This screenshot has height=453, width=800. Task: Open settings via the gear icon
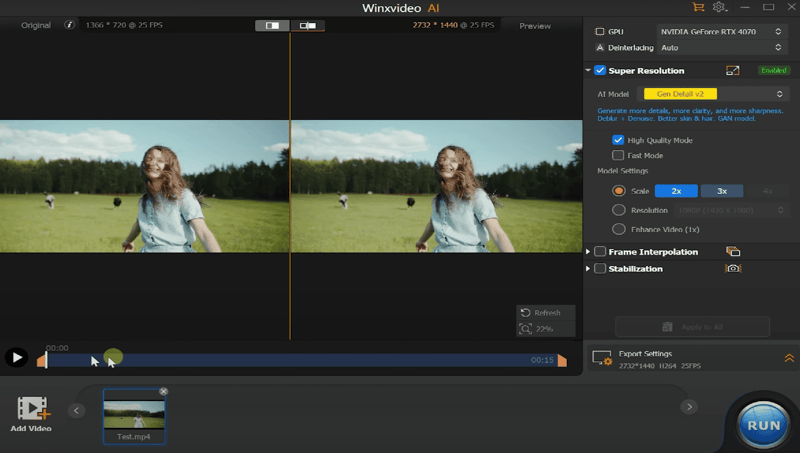(x=718, y=8)
